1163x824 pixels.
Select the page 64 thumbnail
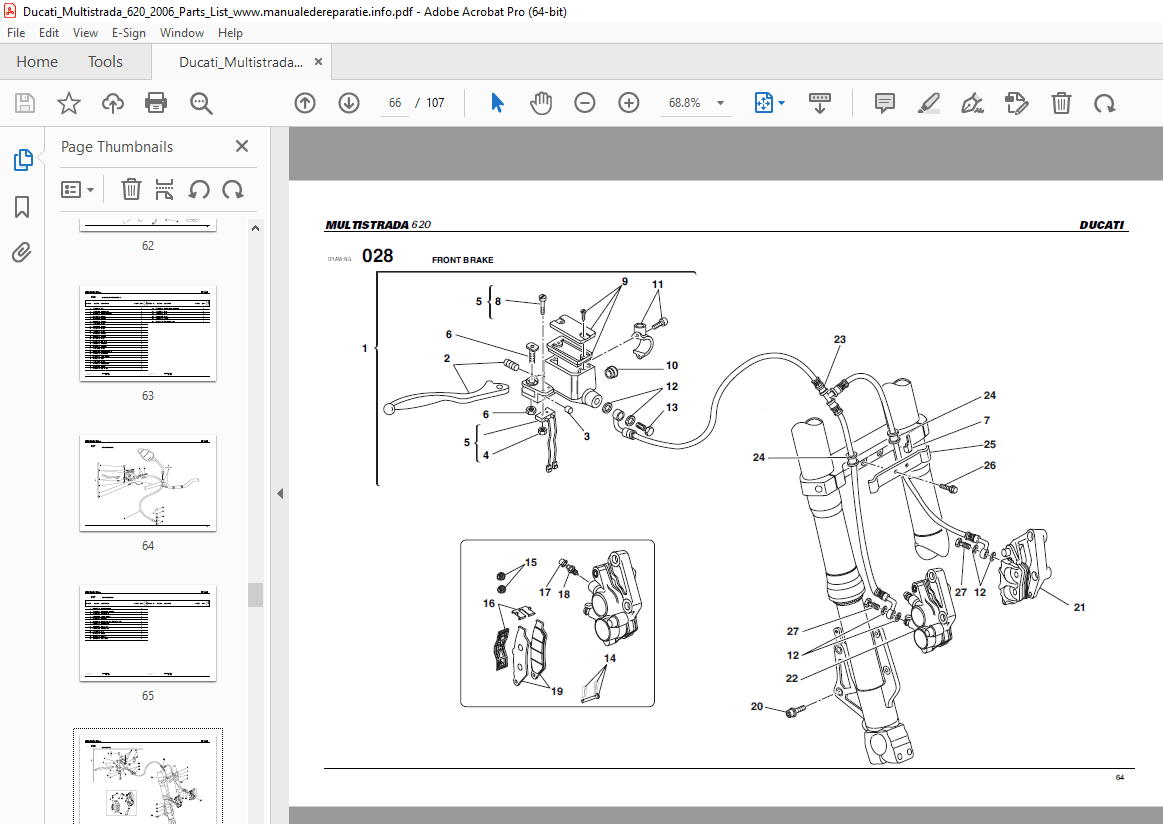click(147, 484)
